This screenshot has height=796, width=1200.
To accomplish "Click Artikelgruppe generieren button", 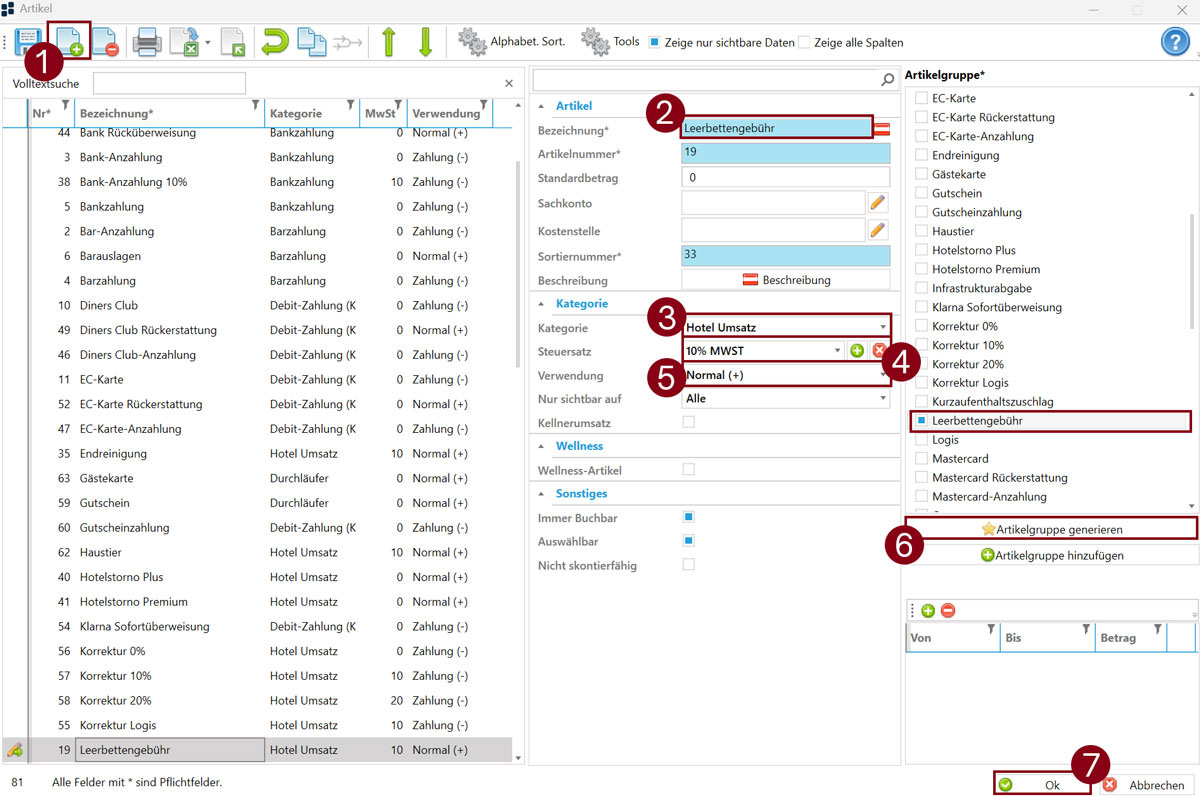I will pyautogui.click(x=1050, y=528).
